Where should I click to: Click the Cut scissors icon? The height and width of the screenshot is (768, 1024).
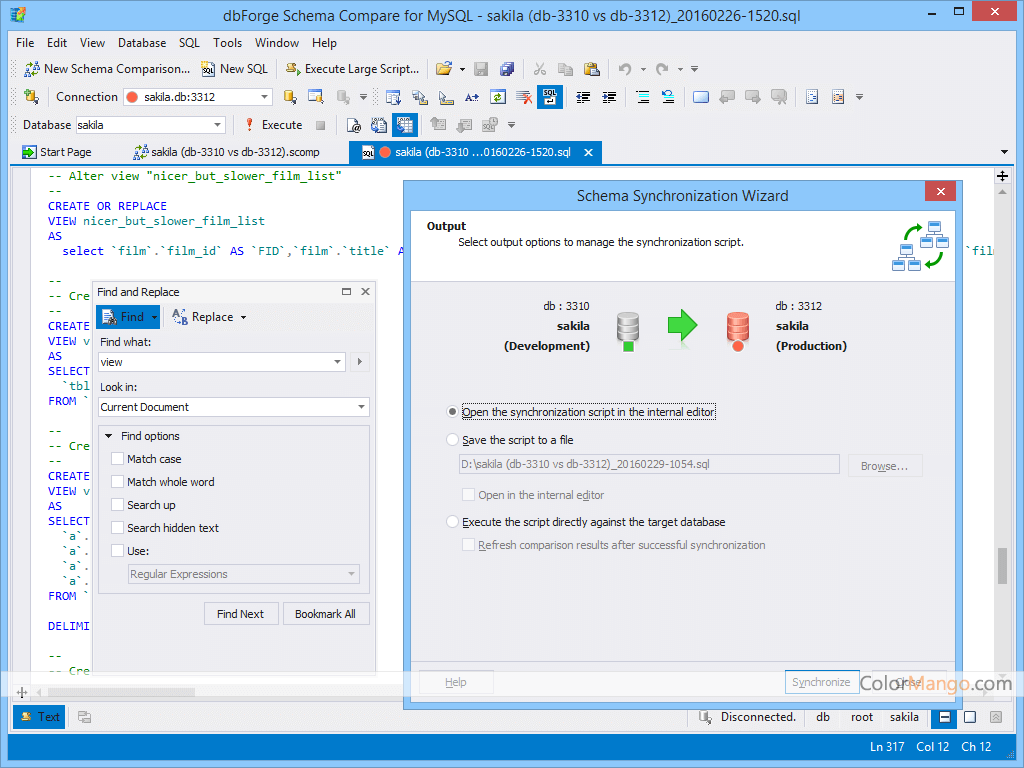click(539, 69)
